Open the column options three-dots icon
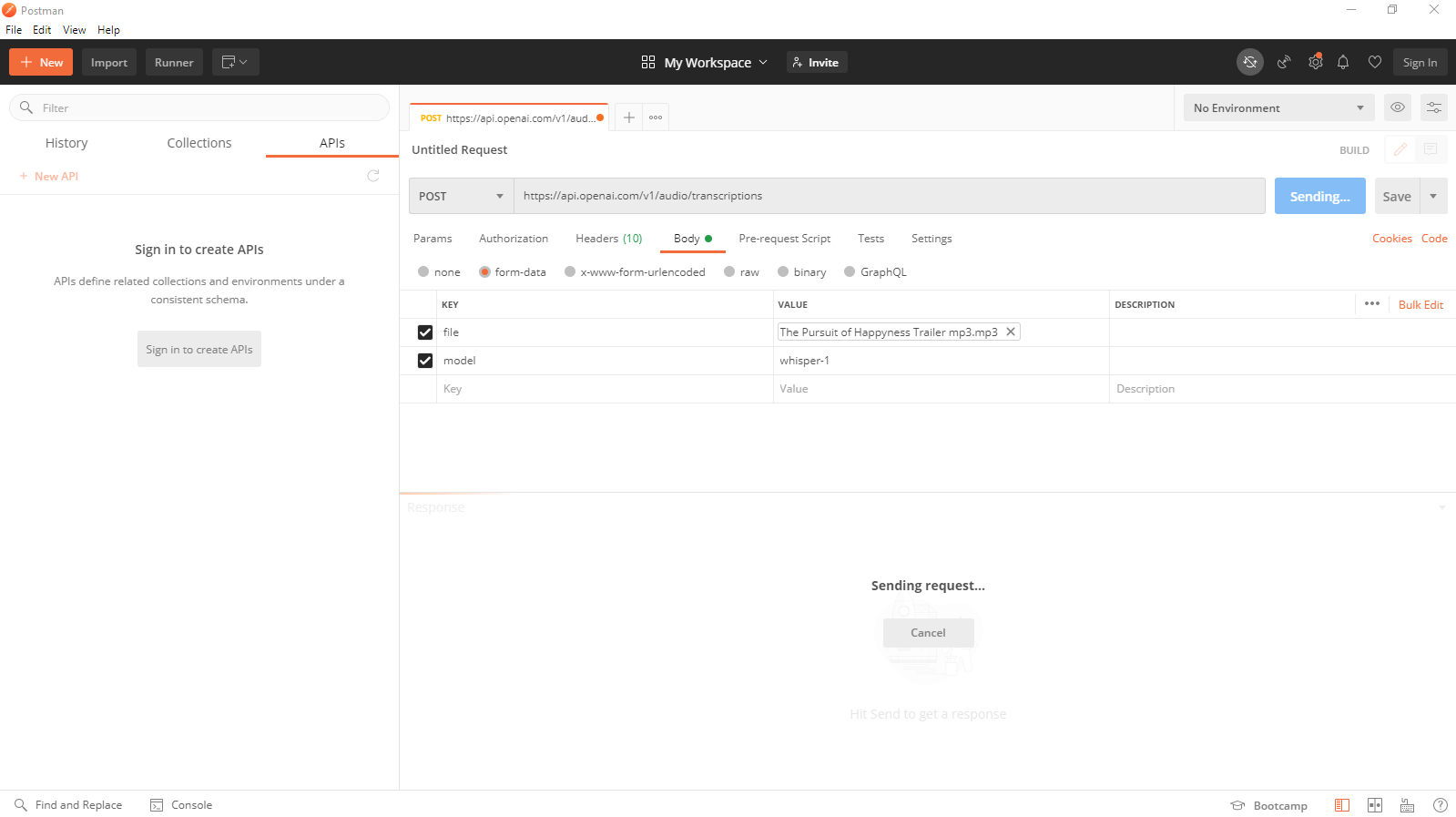Image resolution: width=1456 pixels, height=817 pixels. (x=1372, y=303)
